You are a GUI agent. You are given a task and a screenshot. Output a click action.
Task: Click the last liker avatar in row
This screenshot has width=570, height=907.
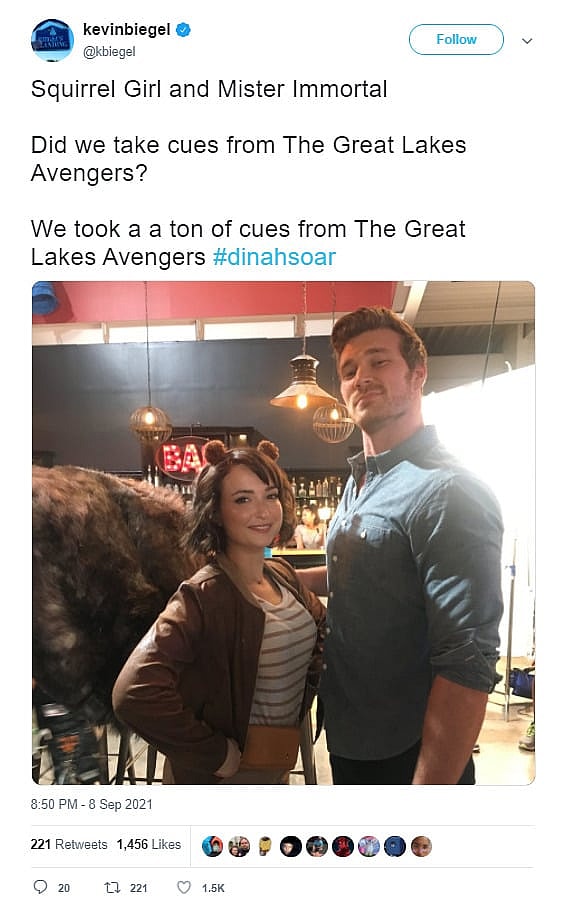click(x=421, y=846)
